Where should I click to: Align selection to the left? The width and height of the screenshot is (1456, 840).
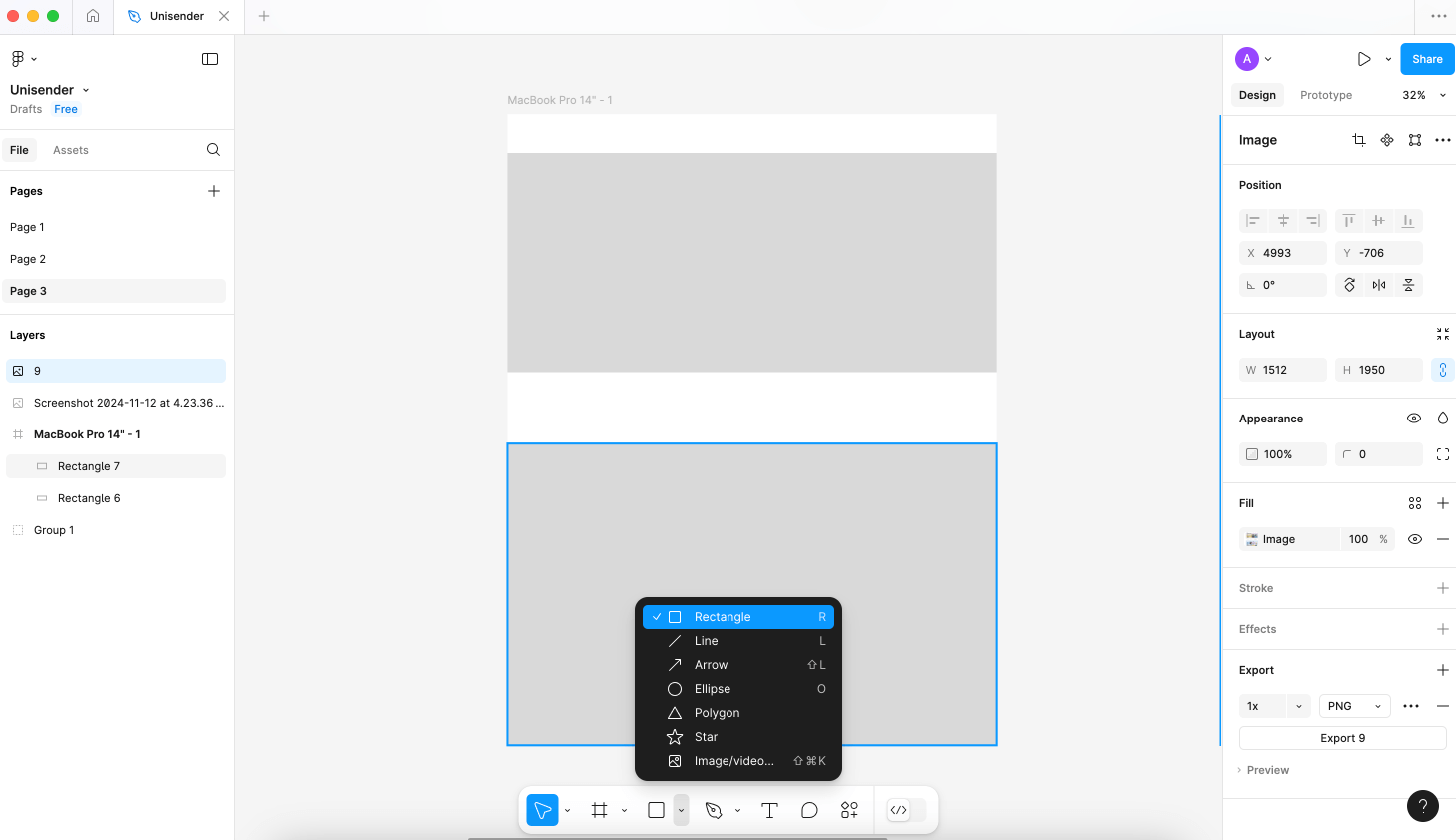[1253, 221]
